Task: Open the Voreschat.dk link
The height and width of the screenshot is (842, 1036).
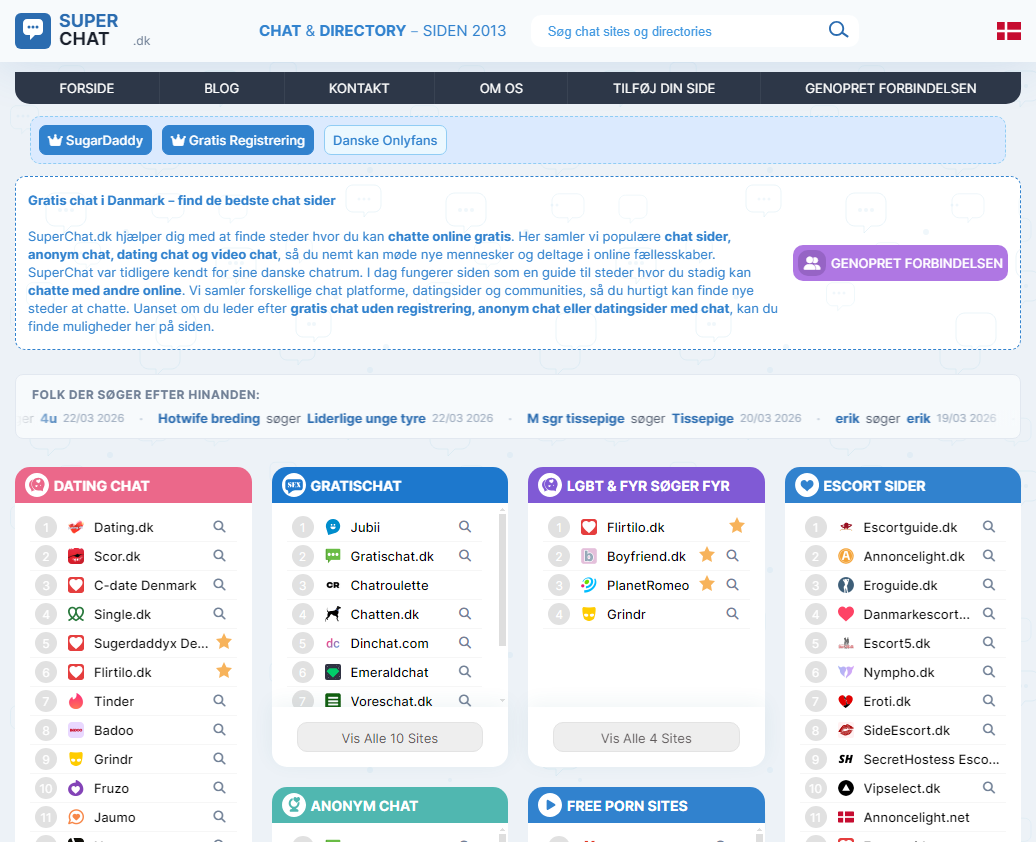Action: 391,701
